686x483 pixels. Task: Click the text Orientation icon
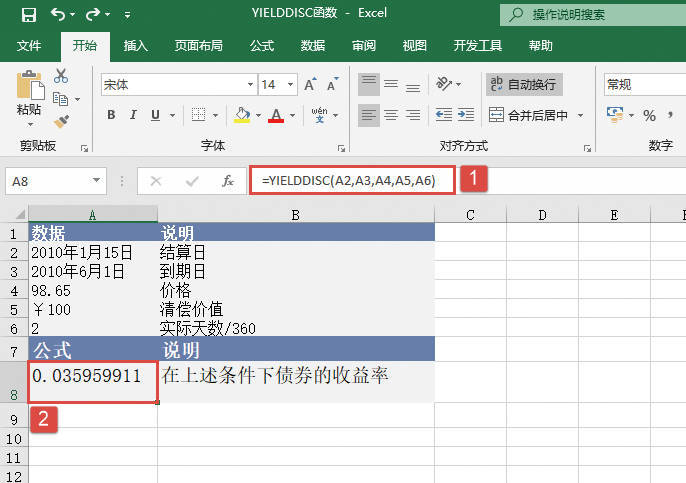(x=444, y=84)
